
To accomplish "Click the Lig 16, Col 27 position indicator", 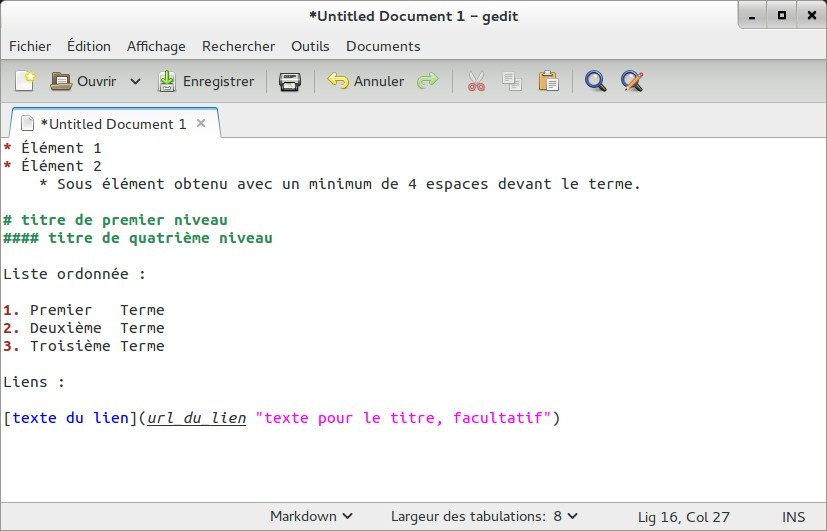I will [x=684, y=517].
